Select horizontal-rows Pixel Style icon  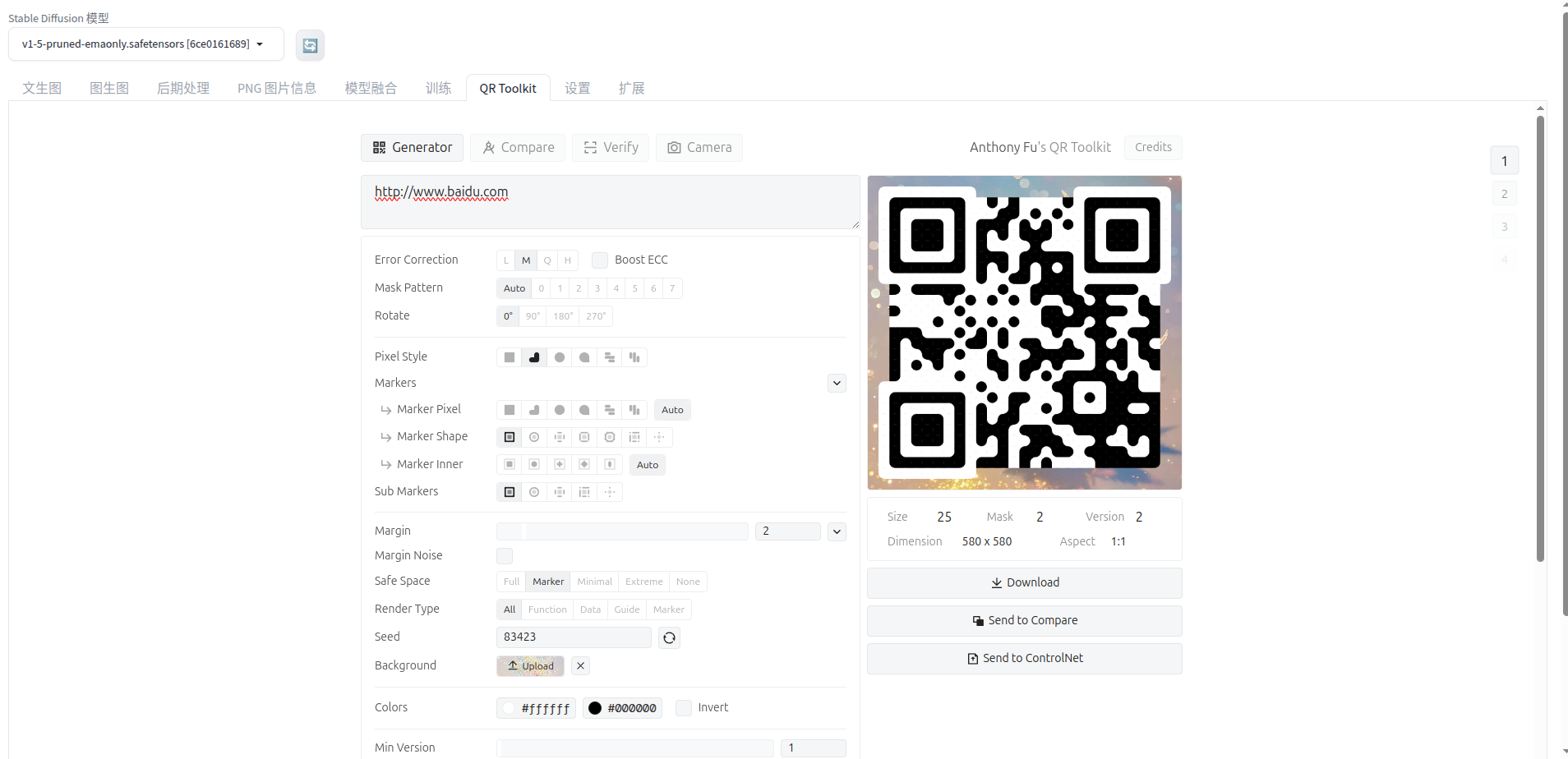[x=610, y=357]
